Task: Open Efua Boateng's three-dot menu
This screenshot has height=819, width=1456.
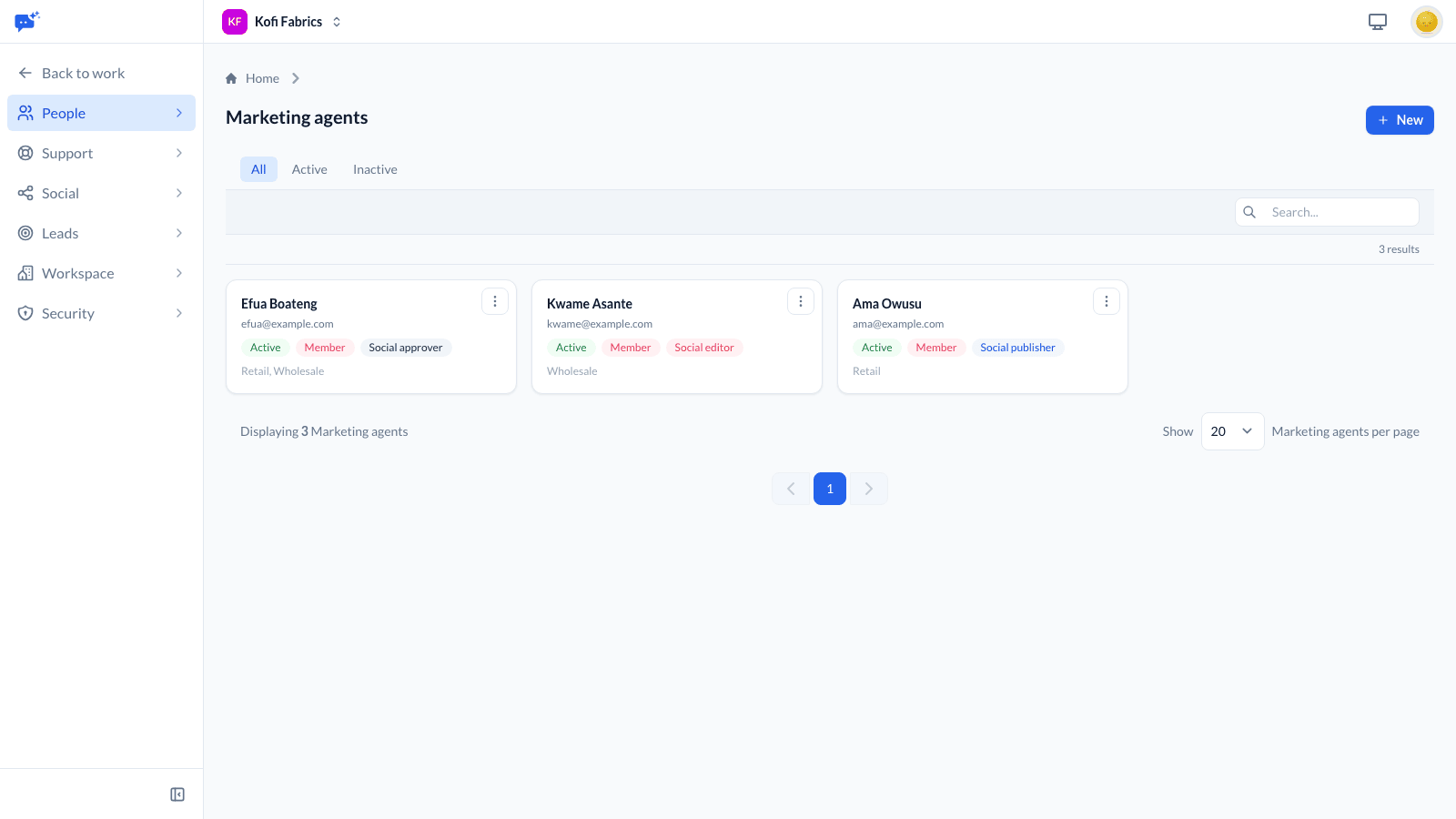Action: click(495, 301)
